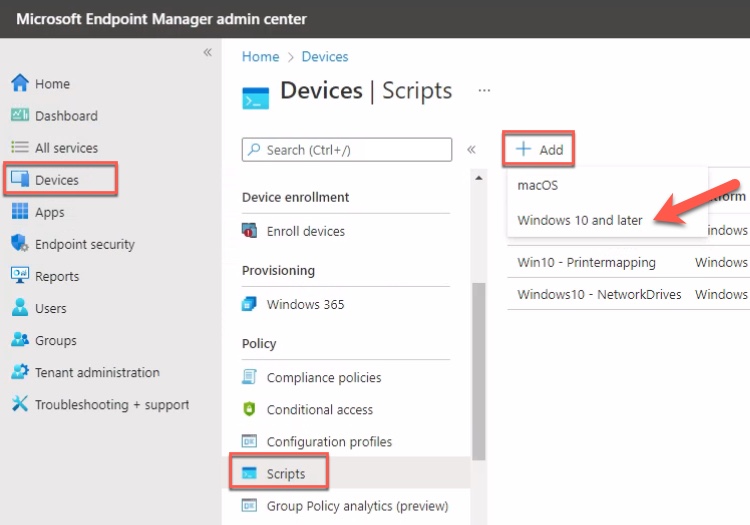Click the magnifier icon in search box
Screen dimensions: 750x525
point(254,149)
